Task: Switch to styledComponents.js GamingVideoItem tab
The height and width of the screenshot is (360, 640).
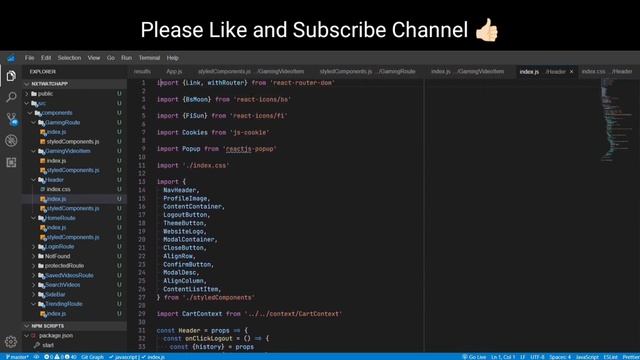Action: pos(251,71)
